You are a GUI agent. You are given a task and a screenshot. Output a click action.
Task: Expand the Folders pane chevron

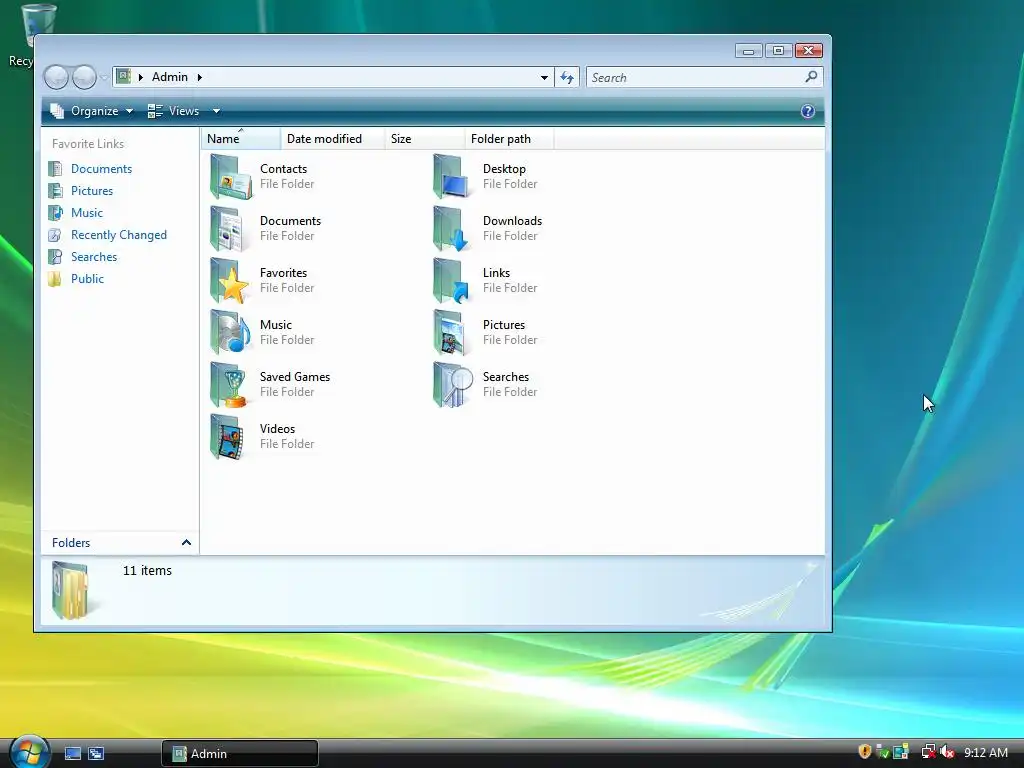pos(186,543)
